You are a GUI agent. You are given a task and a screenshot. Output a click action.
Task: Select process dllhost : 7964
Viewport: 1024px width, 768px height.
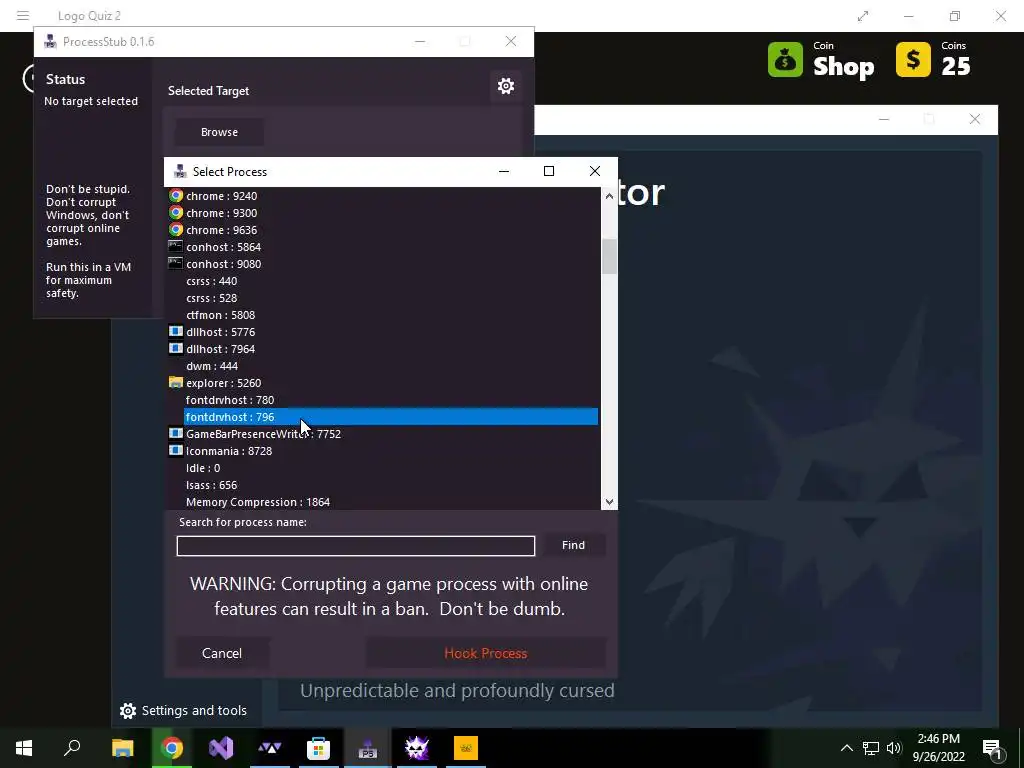point(221,349)
